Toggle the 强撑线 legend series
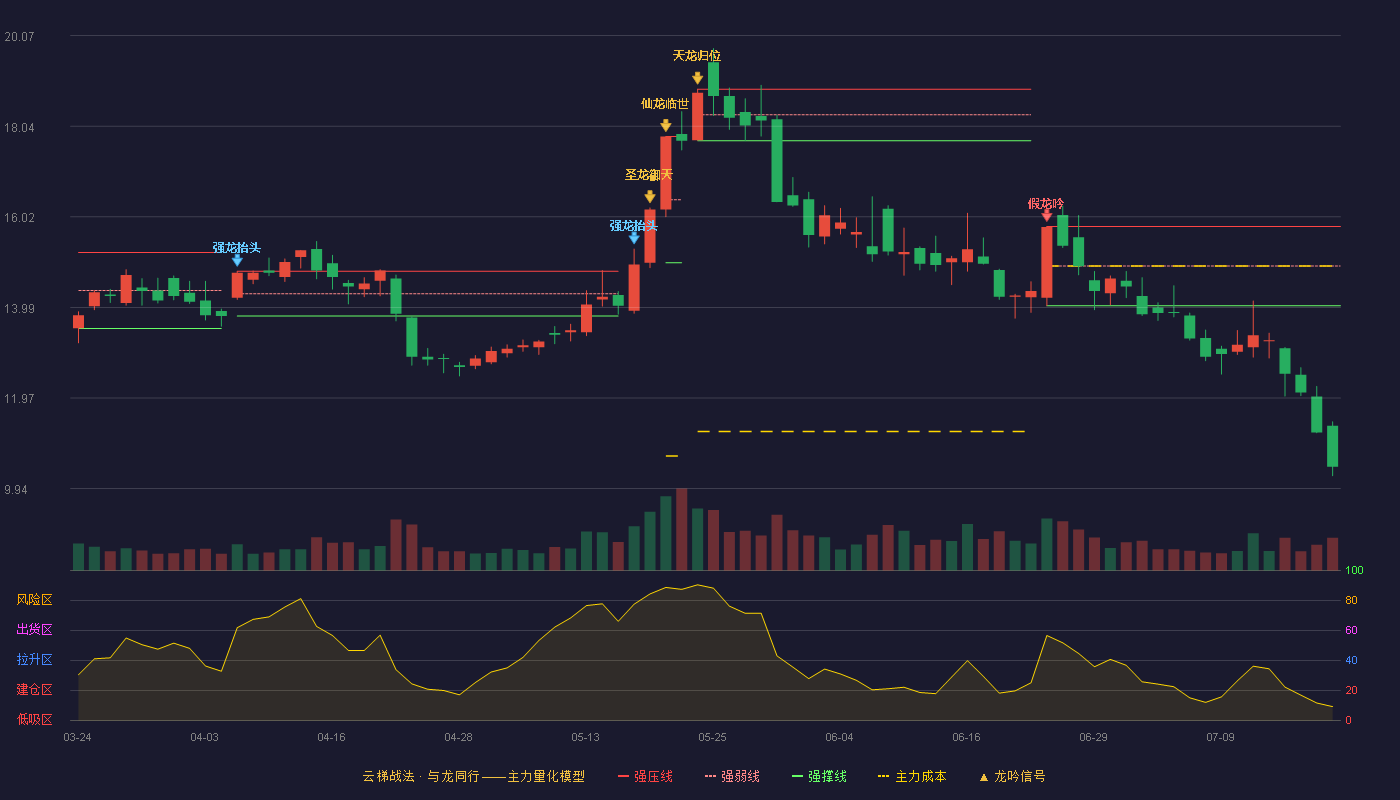1400x800 pixels. 819,777
